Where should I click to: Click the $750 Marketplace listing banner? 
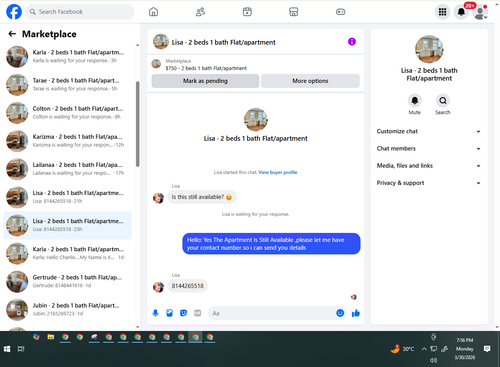pyautogui.click(x=255, y=65)
